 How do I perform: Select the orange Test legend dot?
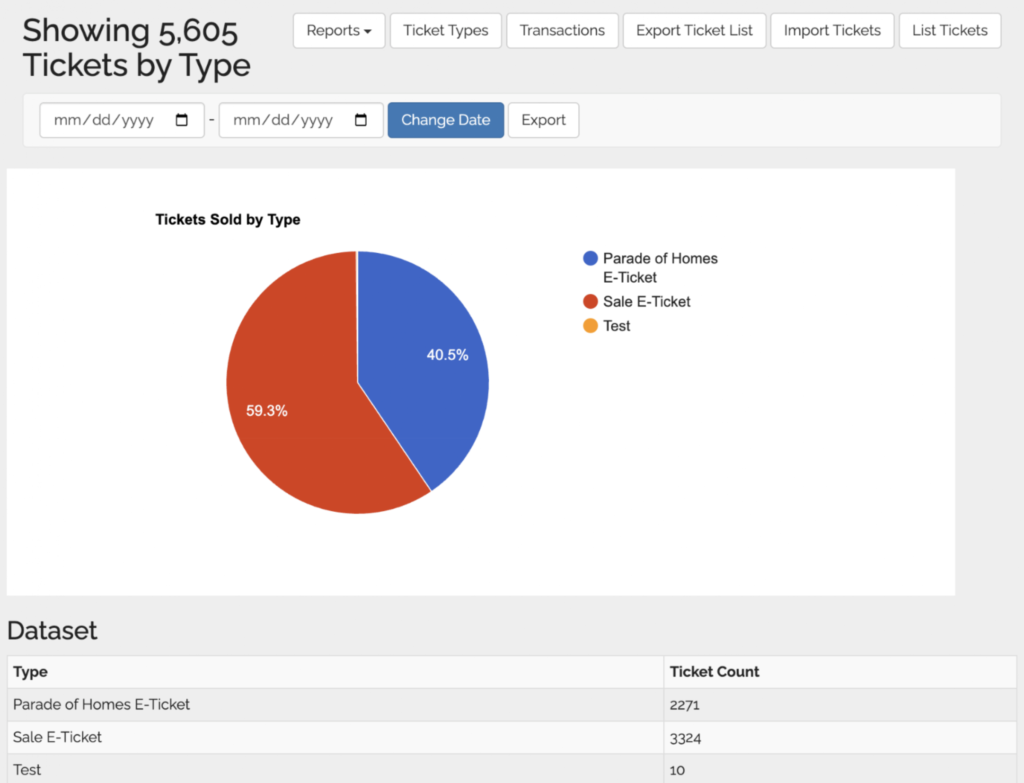click(590, 326)
